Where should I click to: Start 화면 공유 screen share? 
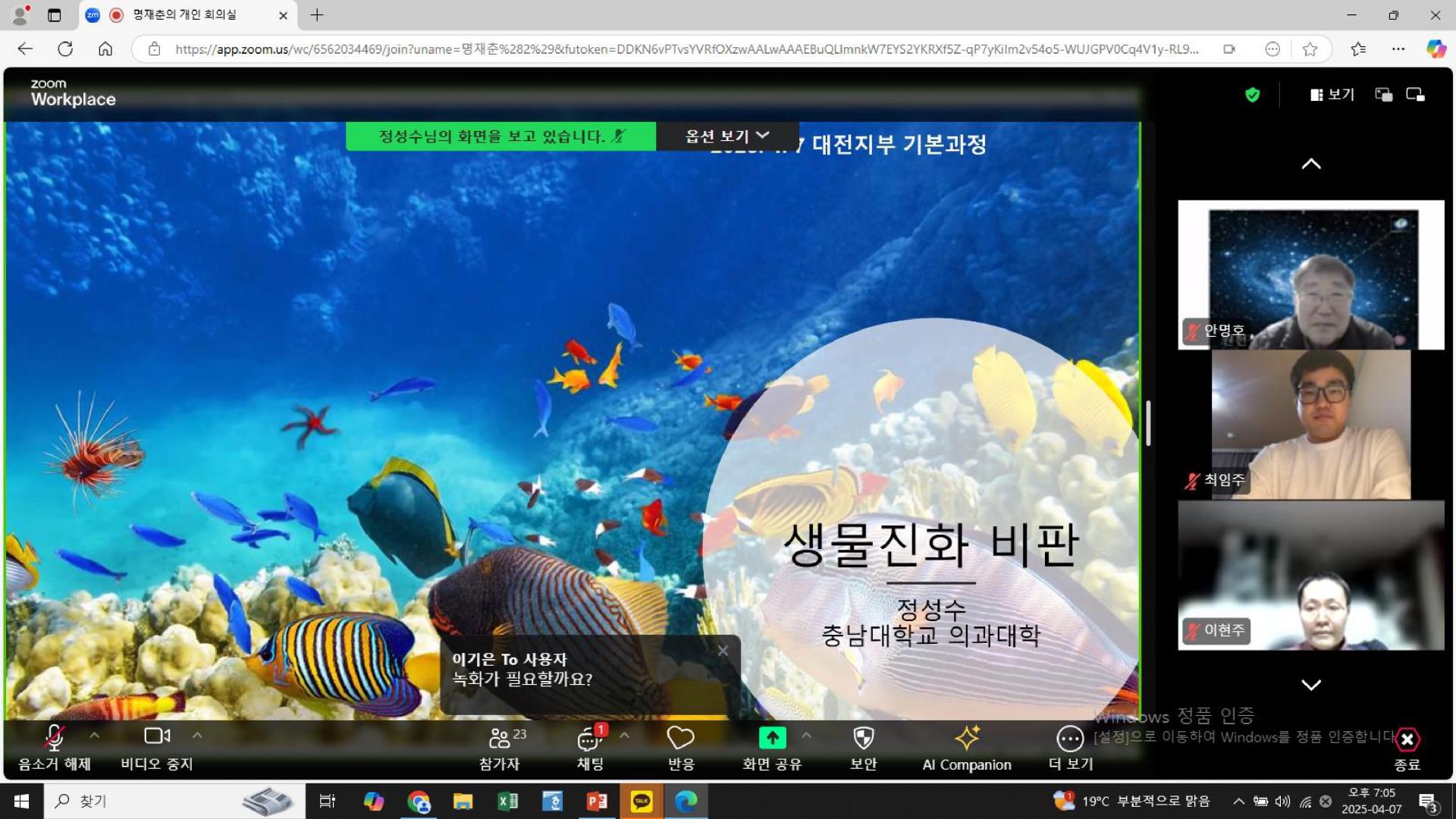[x=772, y=748]
